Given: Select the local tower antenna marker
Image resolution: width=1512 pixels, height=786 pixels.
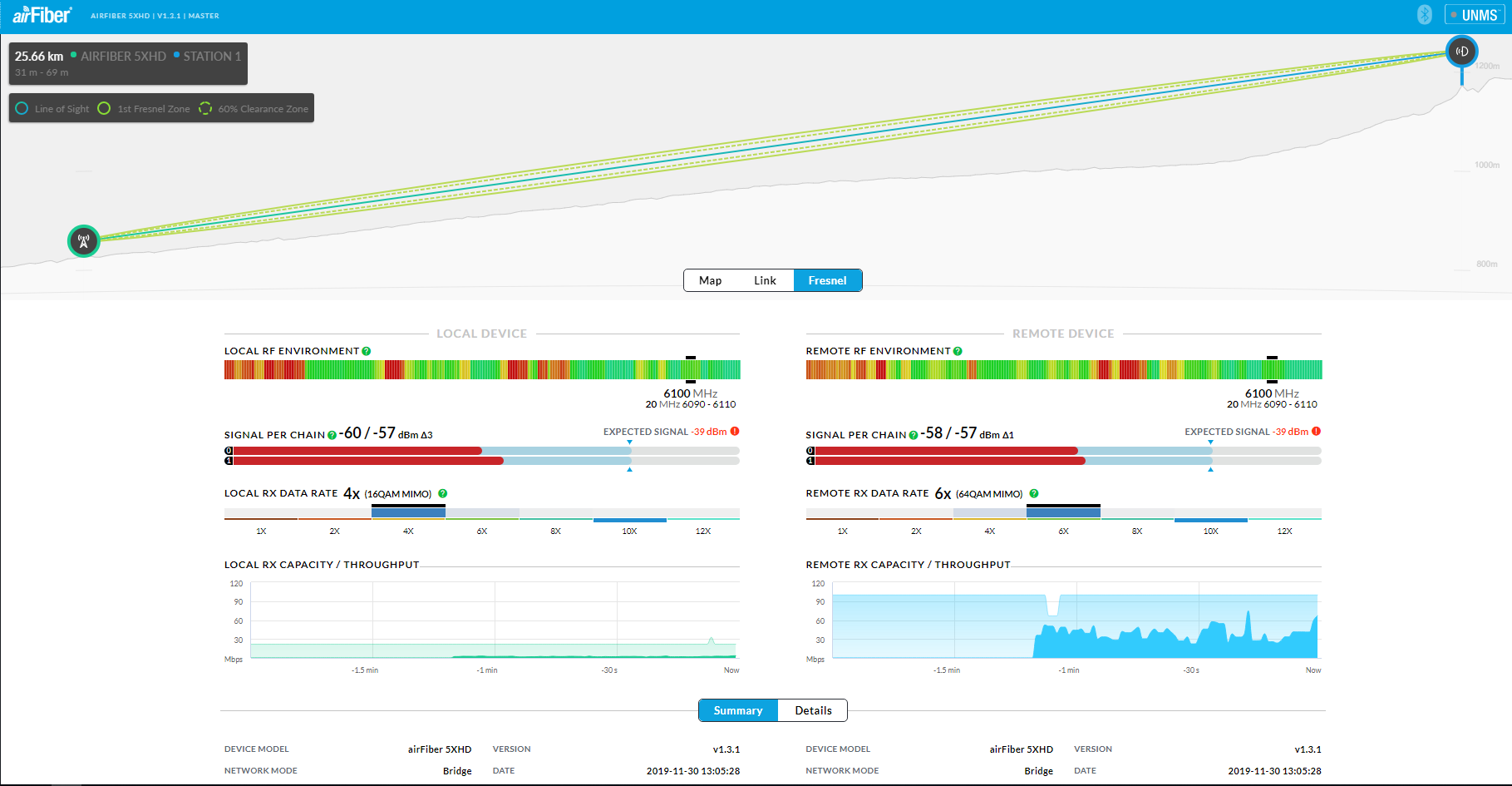Looking at the screenshot, I should [84, 241].
